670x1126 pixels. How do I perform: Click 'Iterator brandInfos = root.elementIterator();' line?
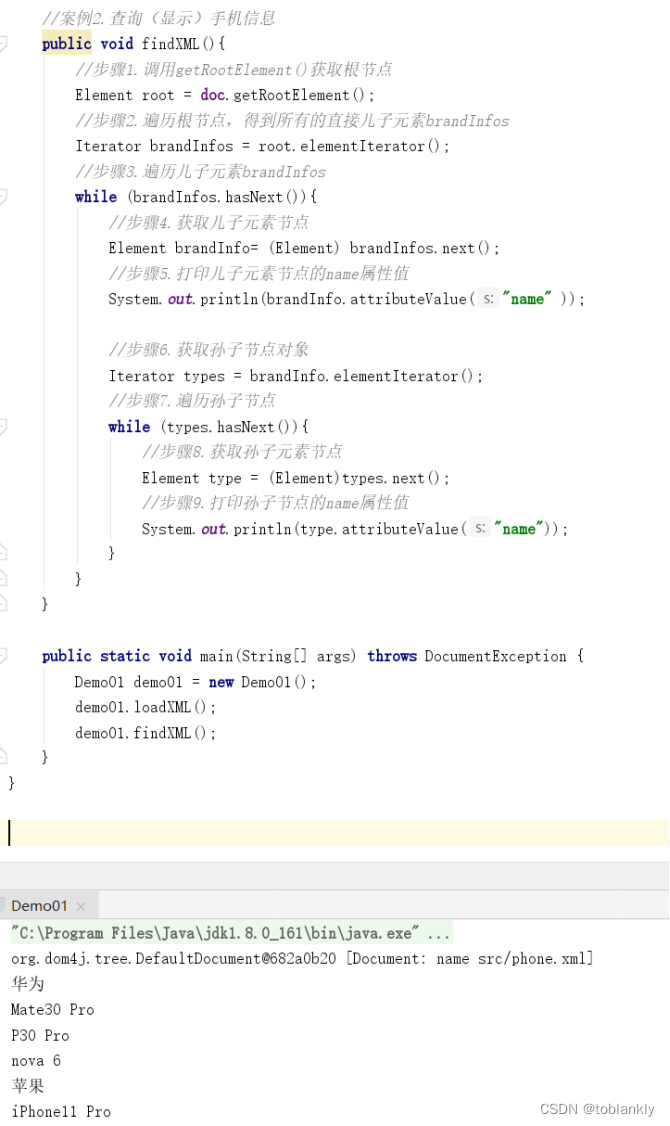point(262,146)
